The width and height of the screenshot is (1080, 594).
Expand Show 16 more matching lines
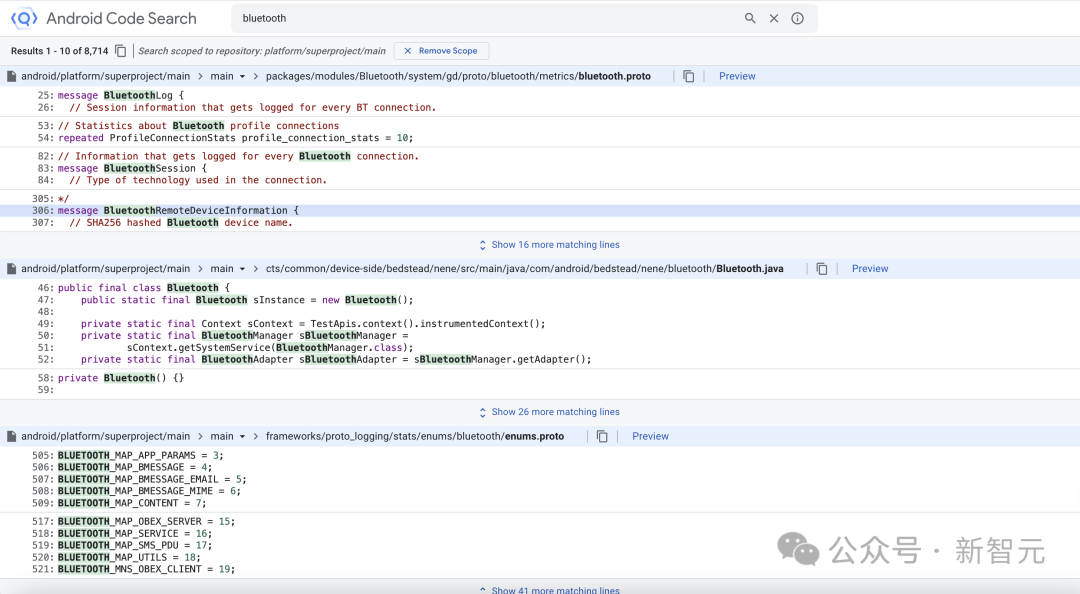549,245
